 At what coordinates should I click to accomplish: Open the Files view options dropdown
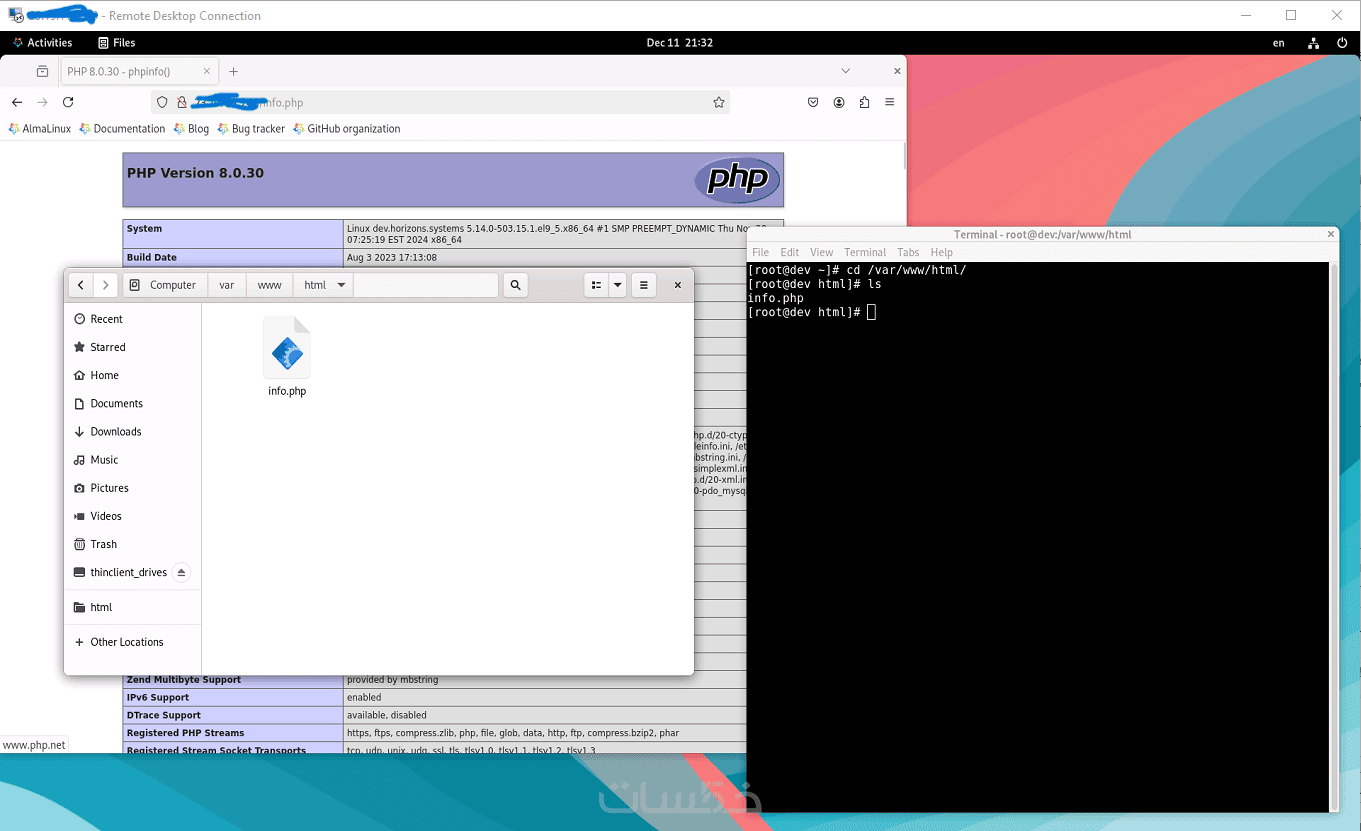618,285
